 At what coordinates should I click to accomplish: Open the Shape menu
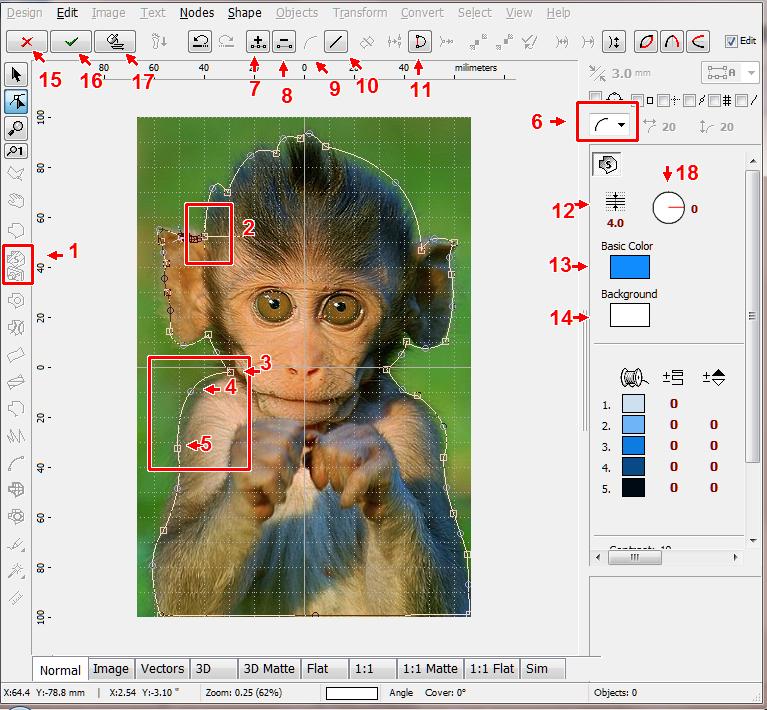tap(244, 13)
